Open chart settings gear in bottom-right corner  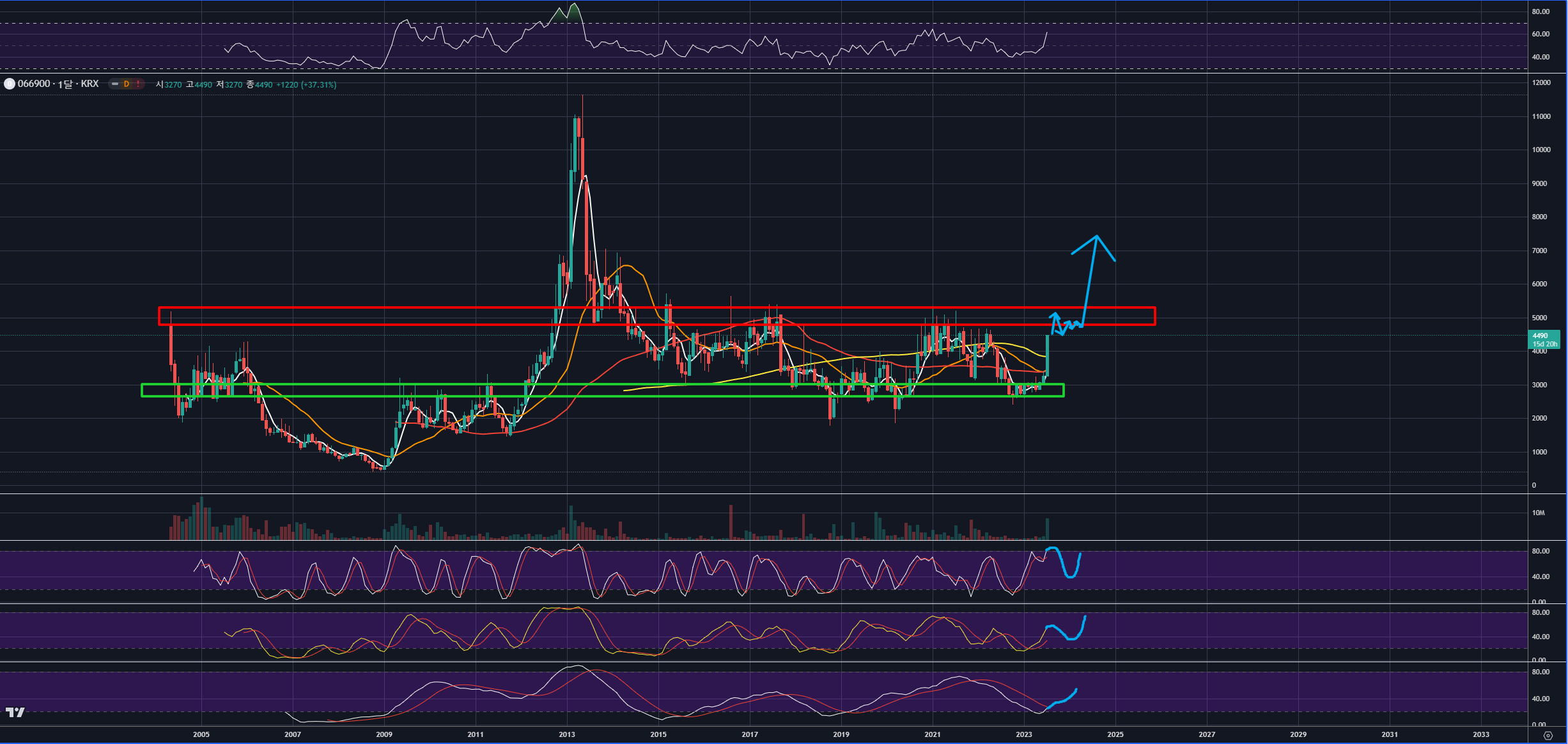(x=1548, y=736)
